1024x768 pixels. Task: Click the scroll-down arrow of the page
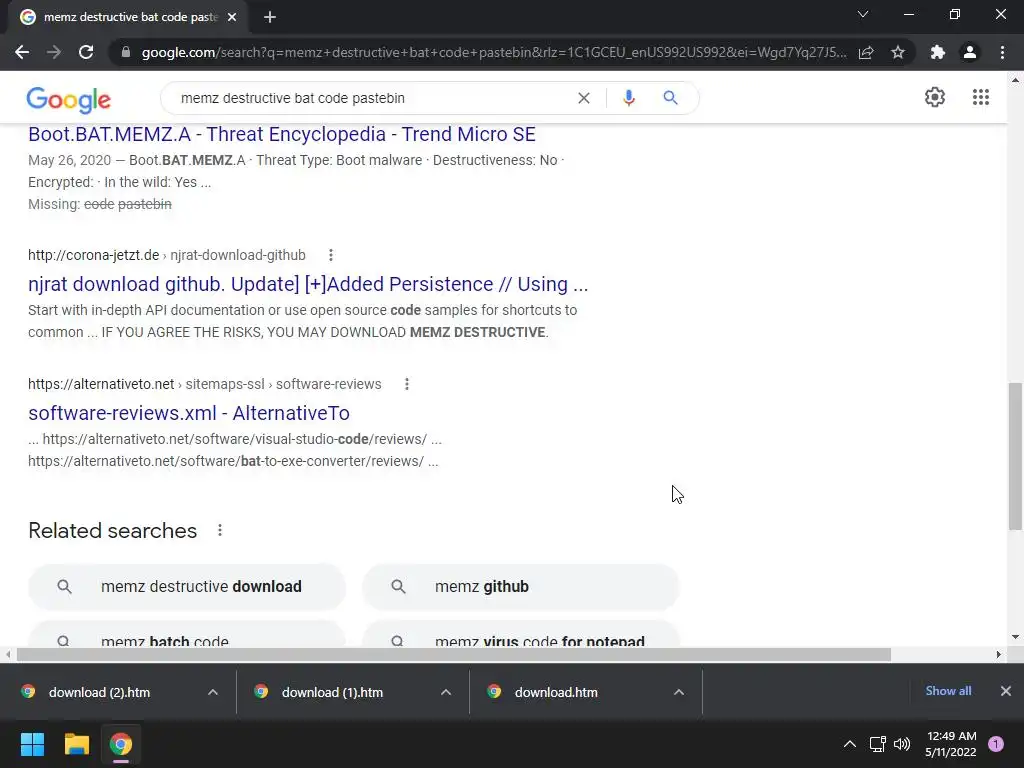(1015, 637)
